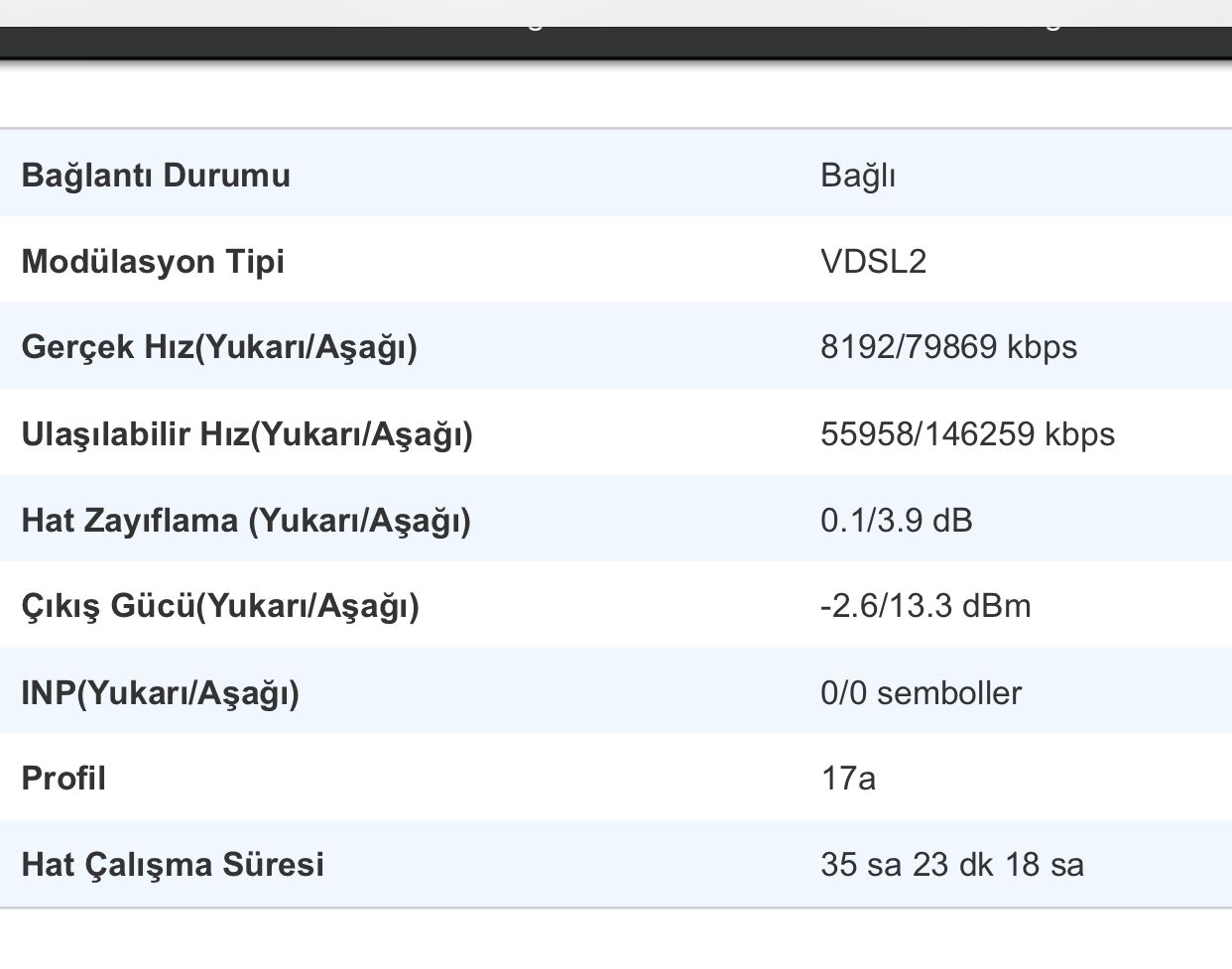Select the 8192/79869 kbps speed value
1232x969 pixels.
tap(948, 347)
